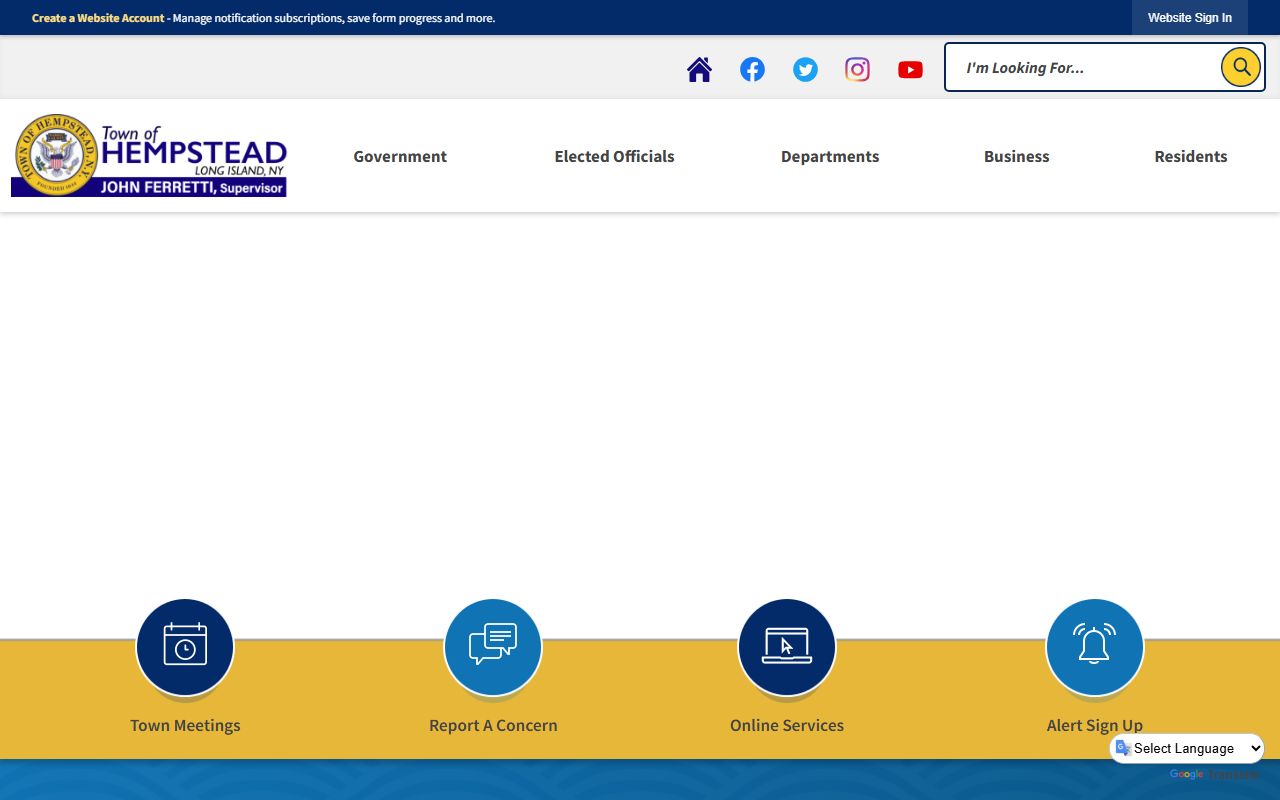Viewport: 1280px width, 800px height.
Task: Click the Alert Sign Up bell icon
Action: tap(1094, 647)
